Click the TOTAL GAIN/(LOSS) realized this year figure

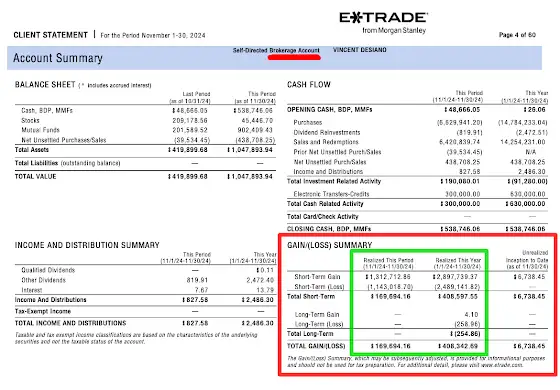pyautogui.click(x=458, y=346)
